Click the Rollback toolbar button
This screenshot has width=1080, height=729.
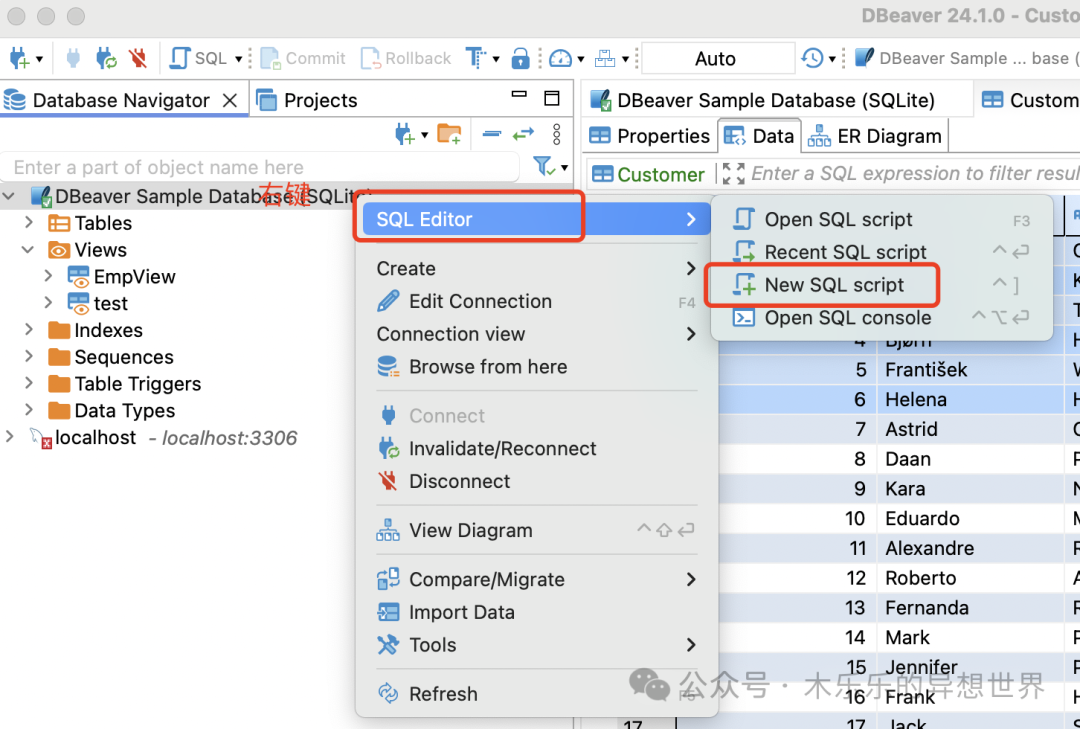click(406, 59)
